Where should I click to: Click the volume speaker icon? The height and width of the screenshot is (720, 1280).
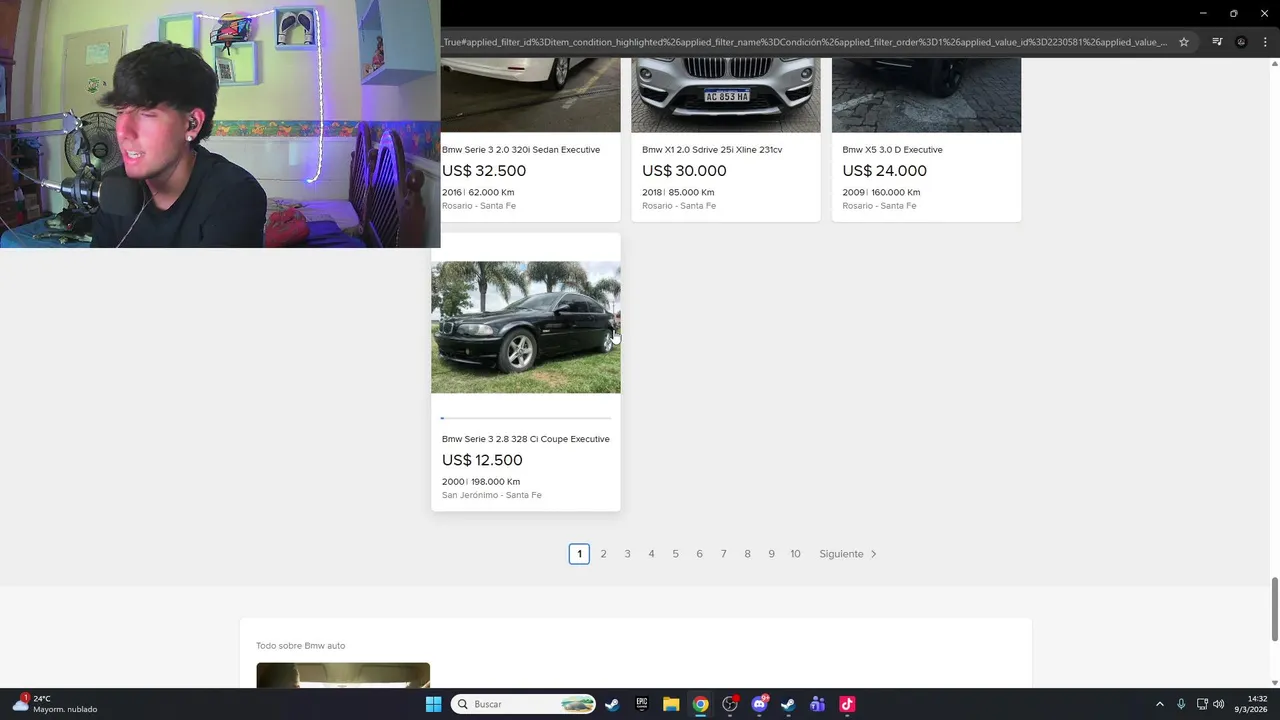tap(1218, 704)
